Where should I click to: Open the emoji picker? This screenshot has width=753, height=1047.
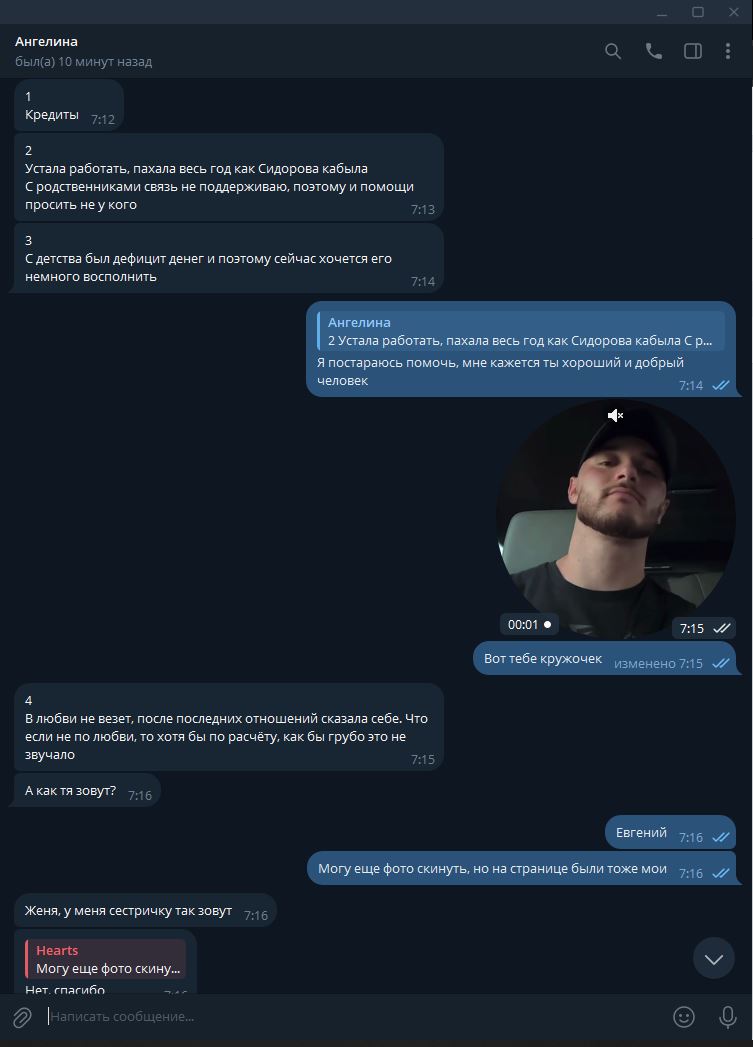pos(684,1017)
